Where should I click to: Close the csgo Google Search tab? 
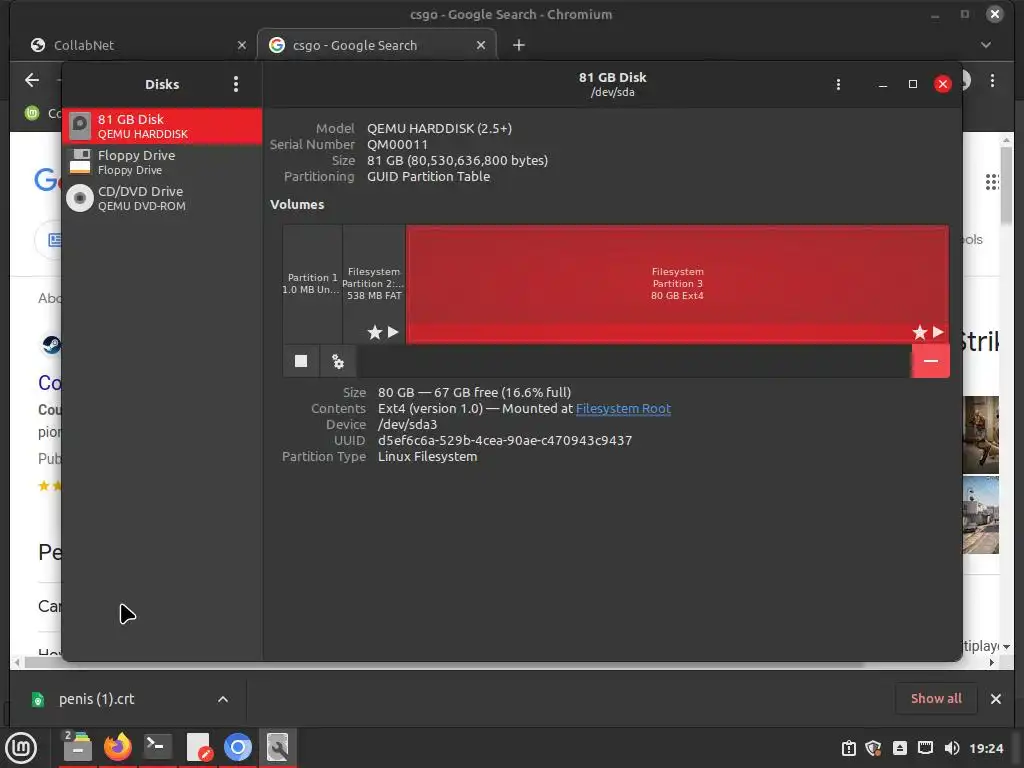click(x=481, y=45)
